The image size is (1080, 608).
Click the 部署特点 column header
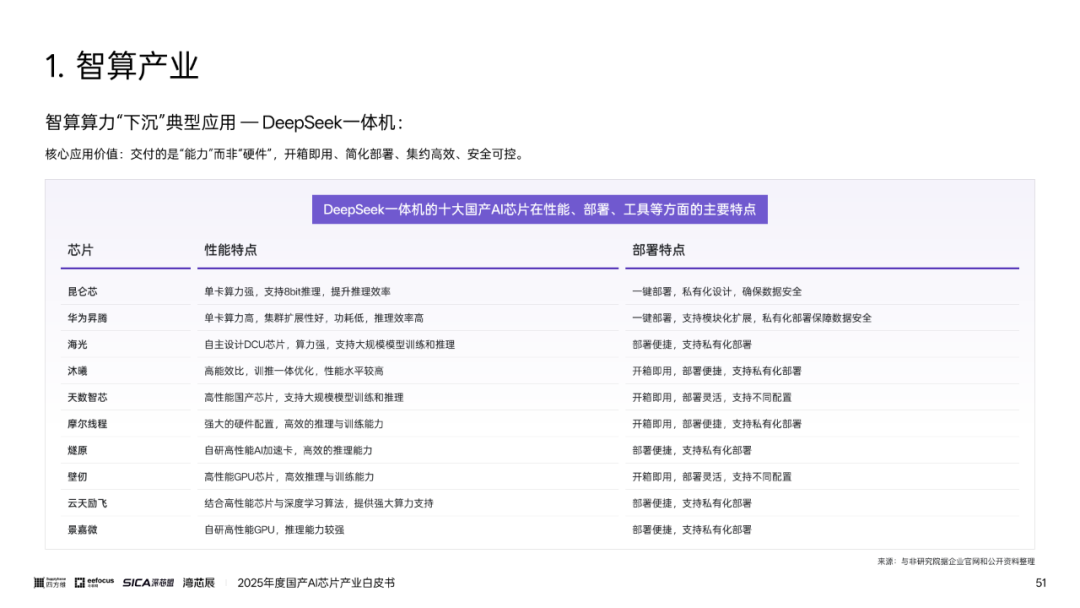tap(658, 250)
